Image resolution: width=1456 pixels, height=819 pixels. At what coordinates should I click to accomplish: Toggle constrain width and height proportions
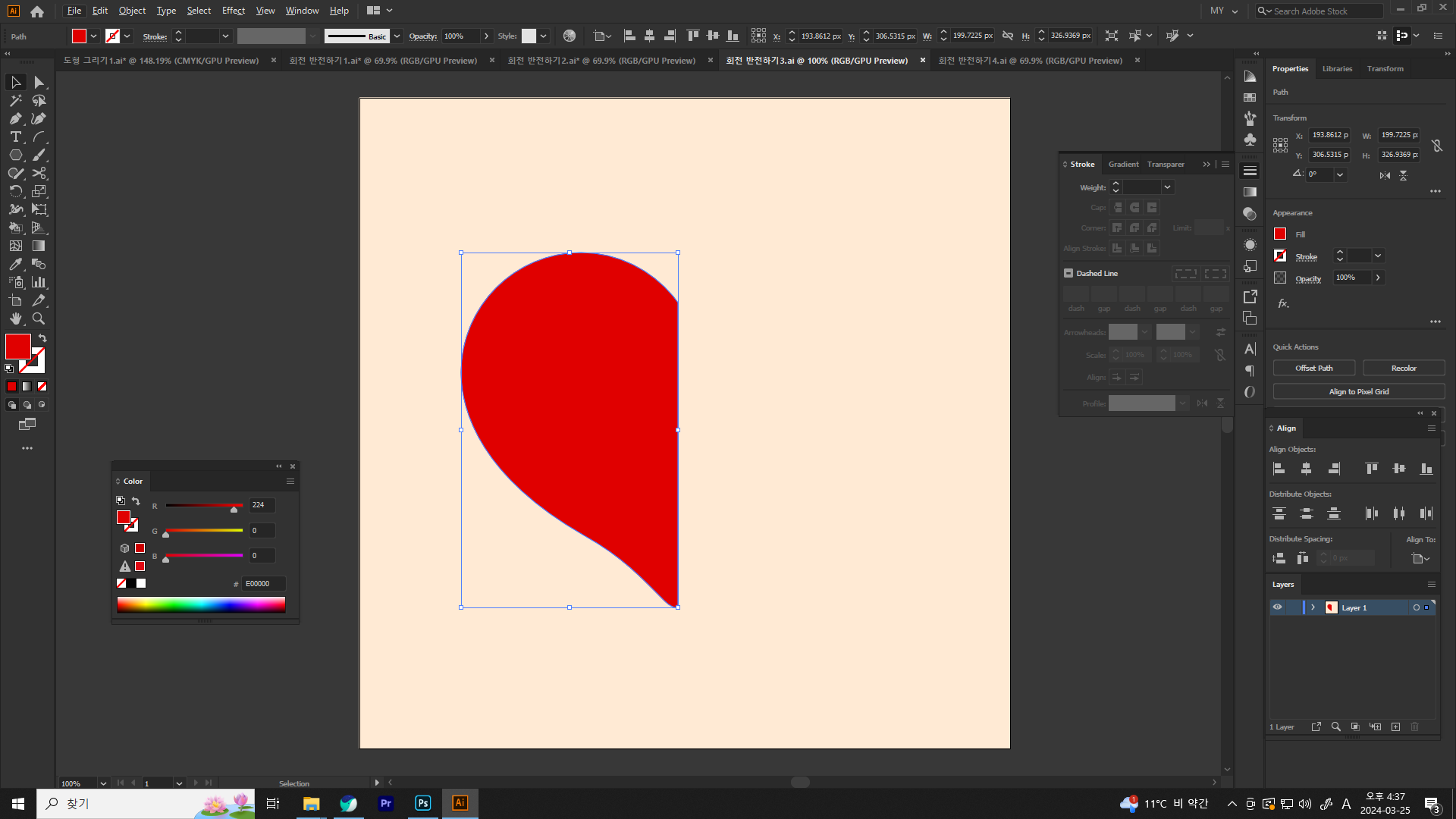point(1436,145)
